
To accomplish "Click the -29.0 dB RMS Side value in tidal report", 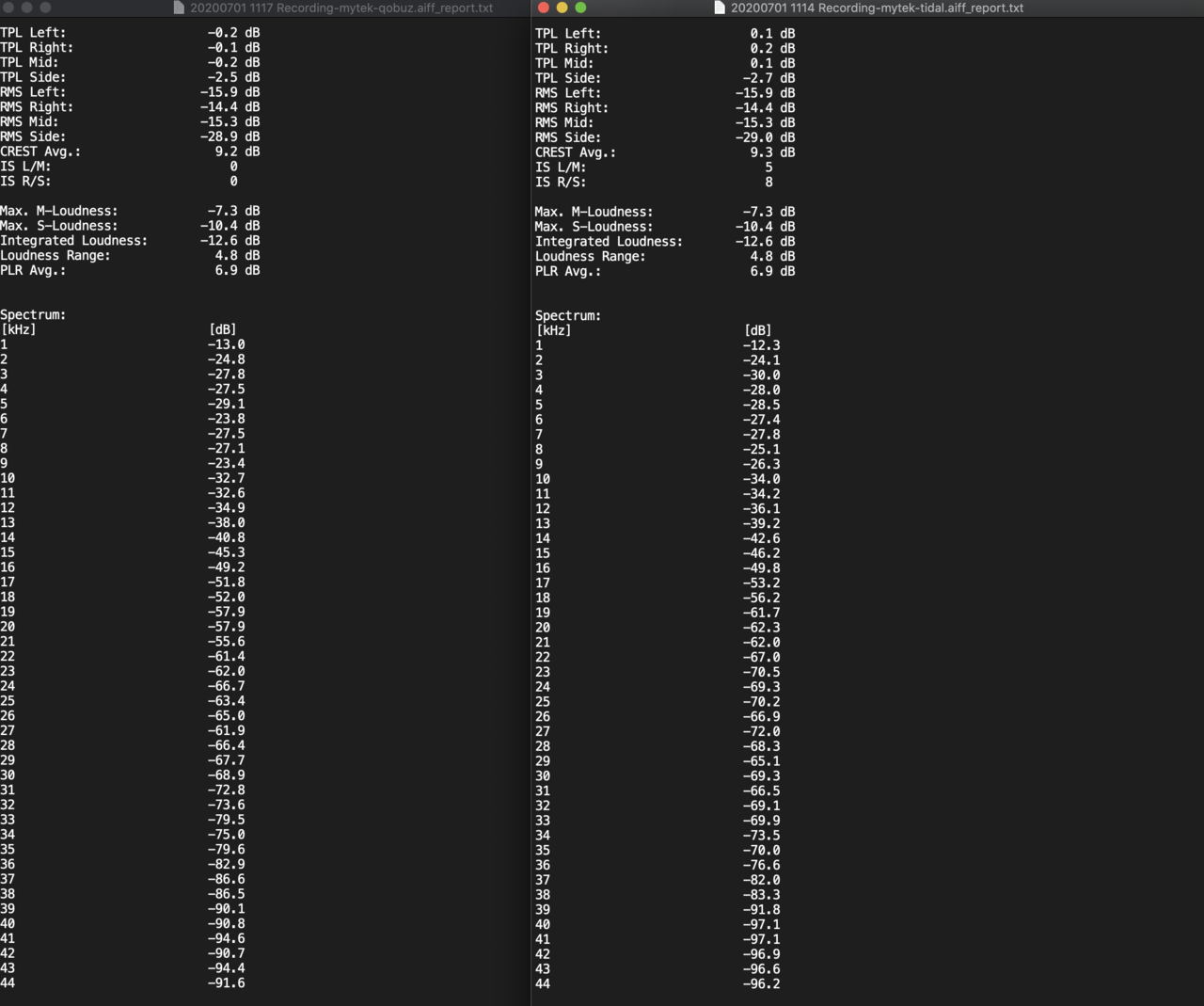I will 765,137.
